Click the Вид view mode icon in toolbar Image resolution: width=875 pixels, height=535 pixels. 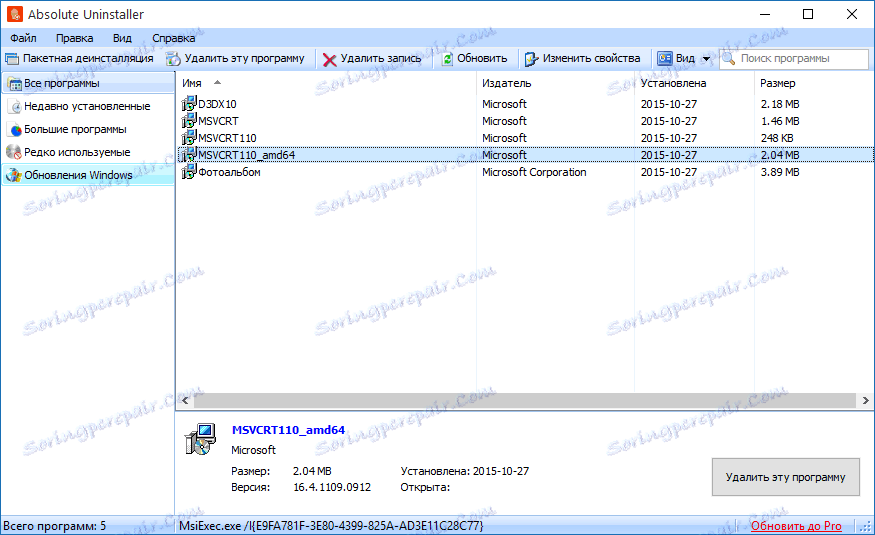pyautogui.click(x=665, y=58)
